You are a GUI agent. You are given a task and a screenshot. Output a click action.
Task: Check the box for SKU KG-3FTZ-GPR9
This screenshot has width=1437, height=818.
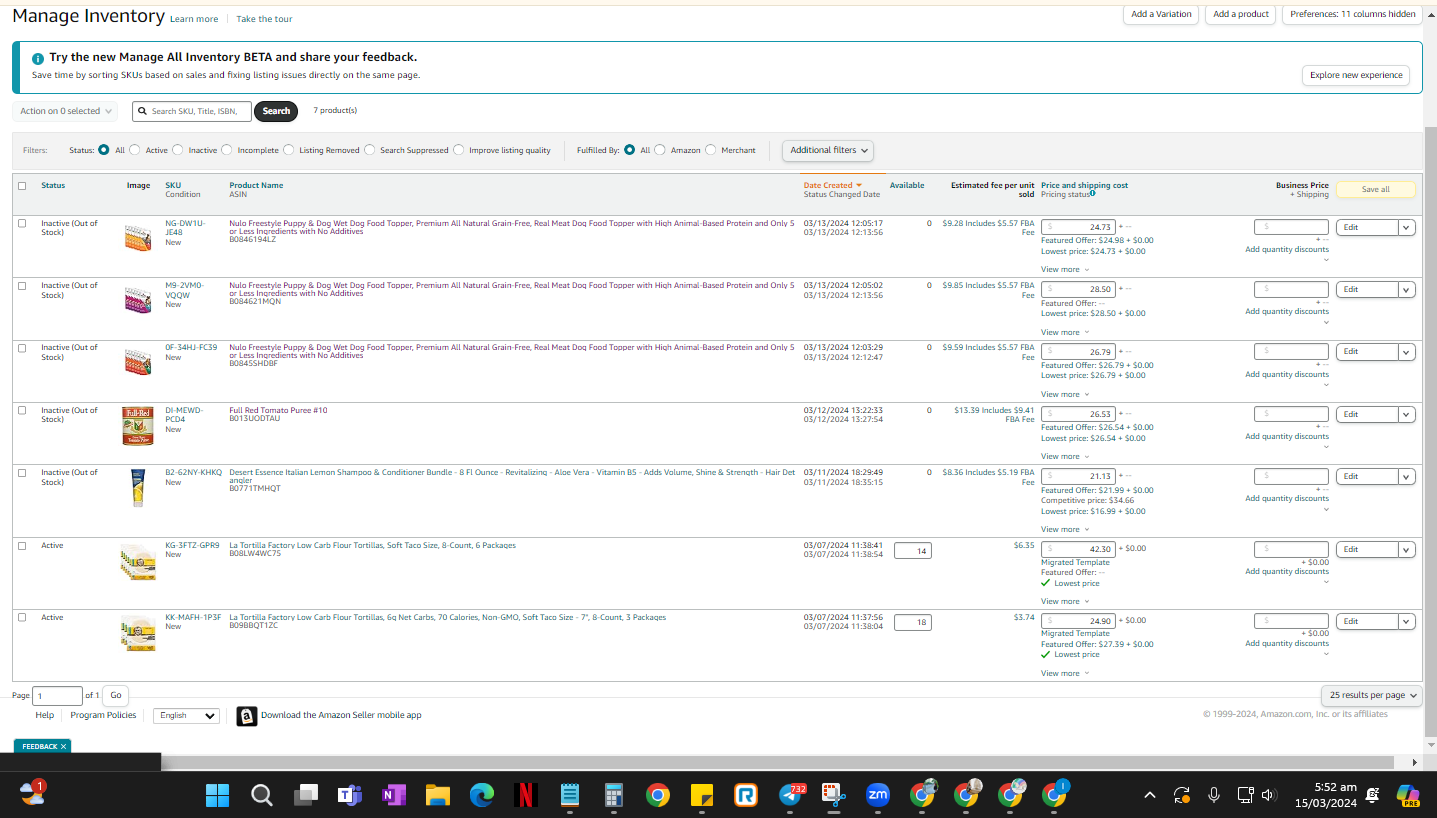(22, 546)
